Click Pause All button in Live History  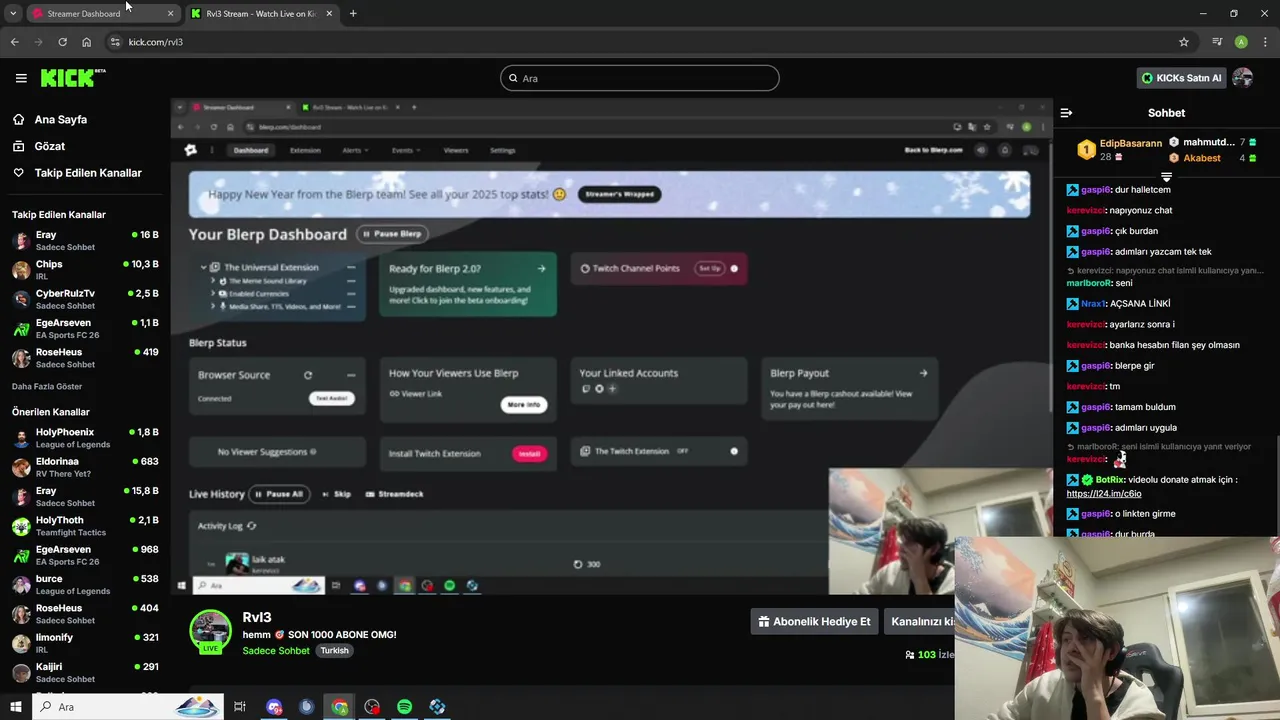pos(279,494)
